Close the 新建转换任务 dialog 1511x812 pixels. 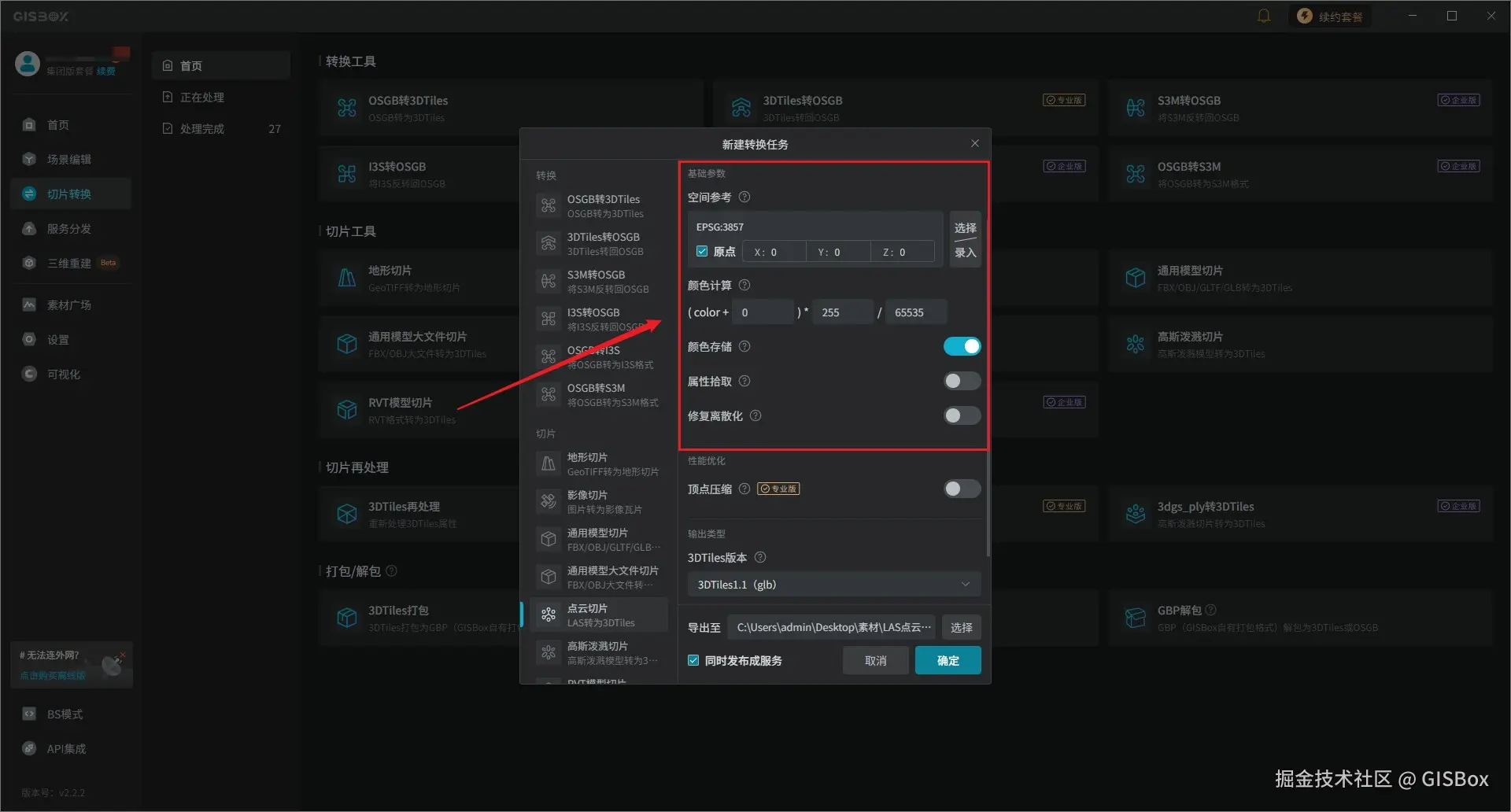975,143
